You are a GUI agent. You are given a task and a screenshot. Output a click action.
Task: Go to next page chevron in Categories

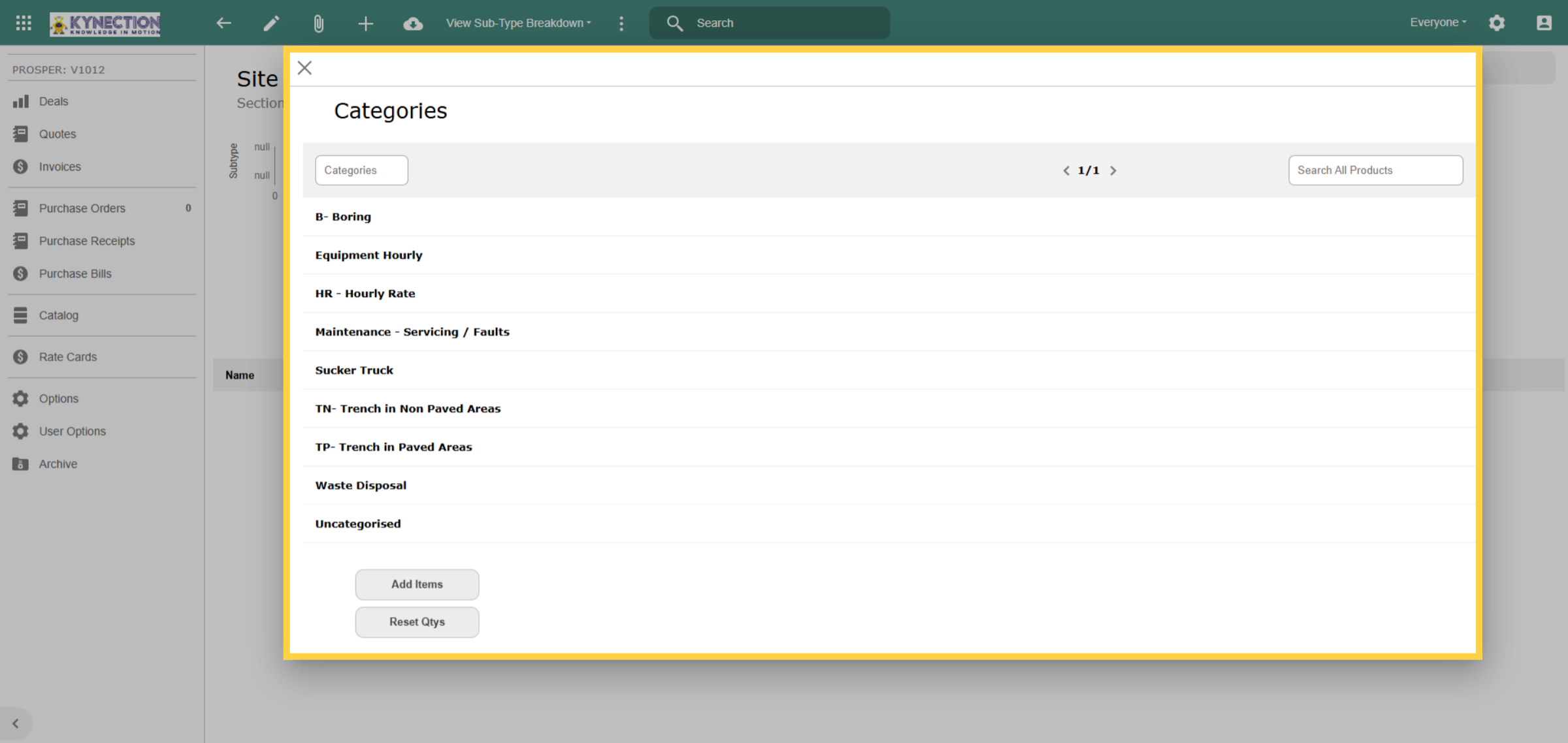pos(1113,170)
